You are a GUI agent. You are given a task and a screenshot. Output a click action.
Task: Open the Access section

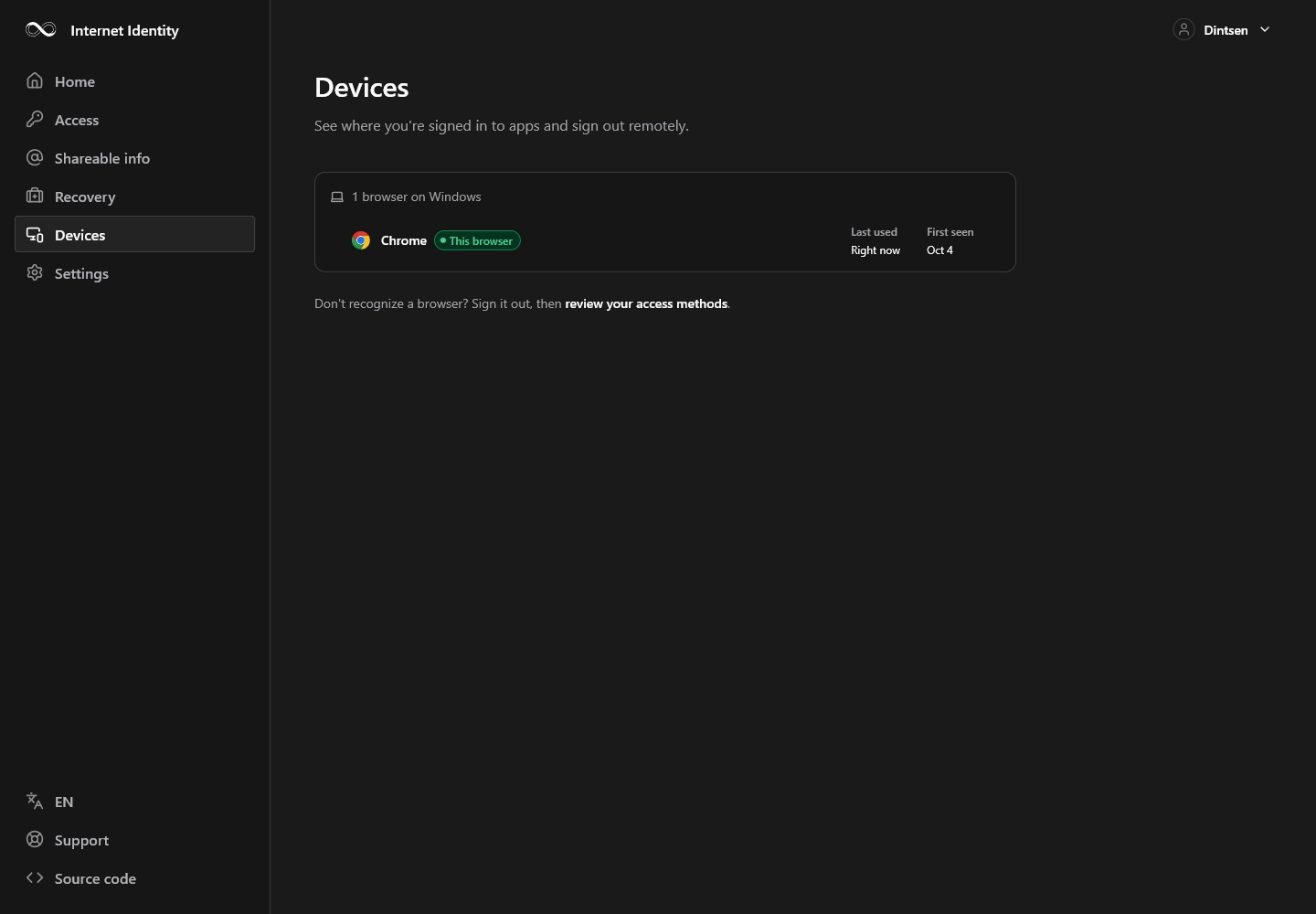(134, 120)
